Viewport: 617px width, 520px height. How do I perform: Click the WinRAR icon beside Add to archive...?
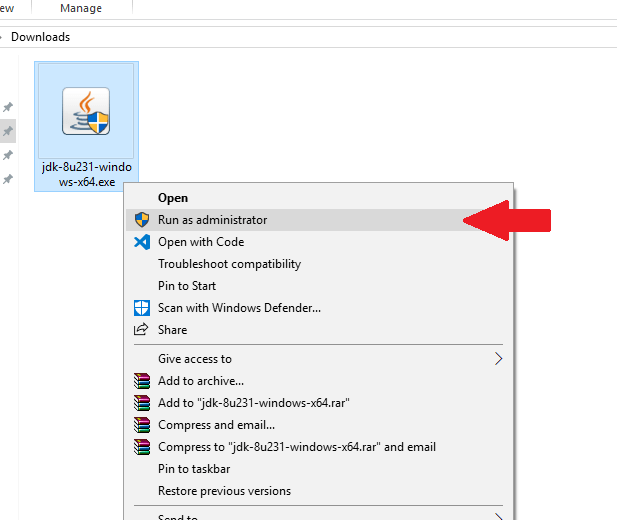click(x=142, y=381)
